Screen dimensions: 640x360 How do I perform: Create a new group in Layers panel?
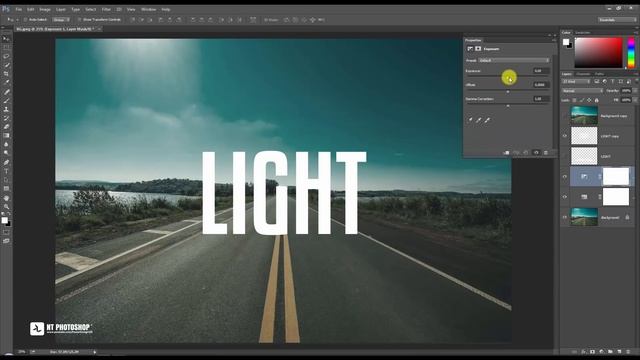coord(610,351)
